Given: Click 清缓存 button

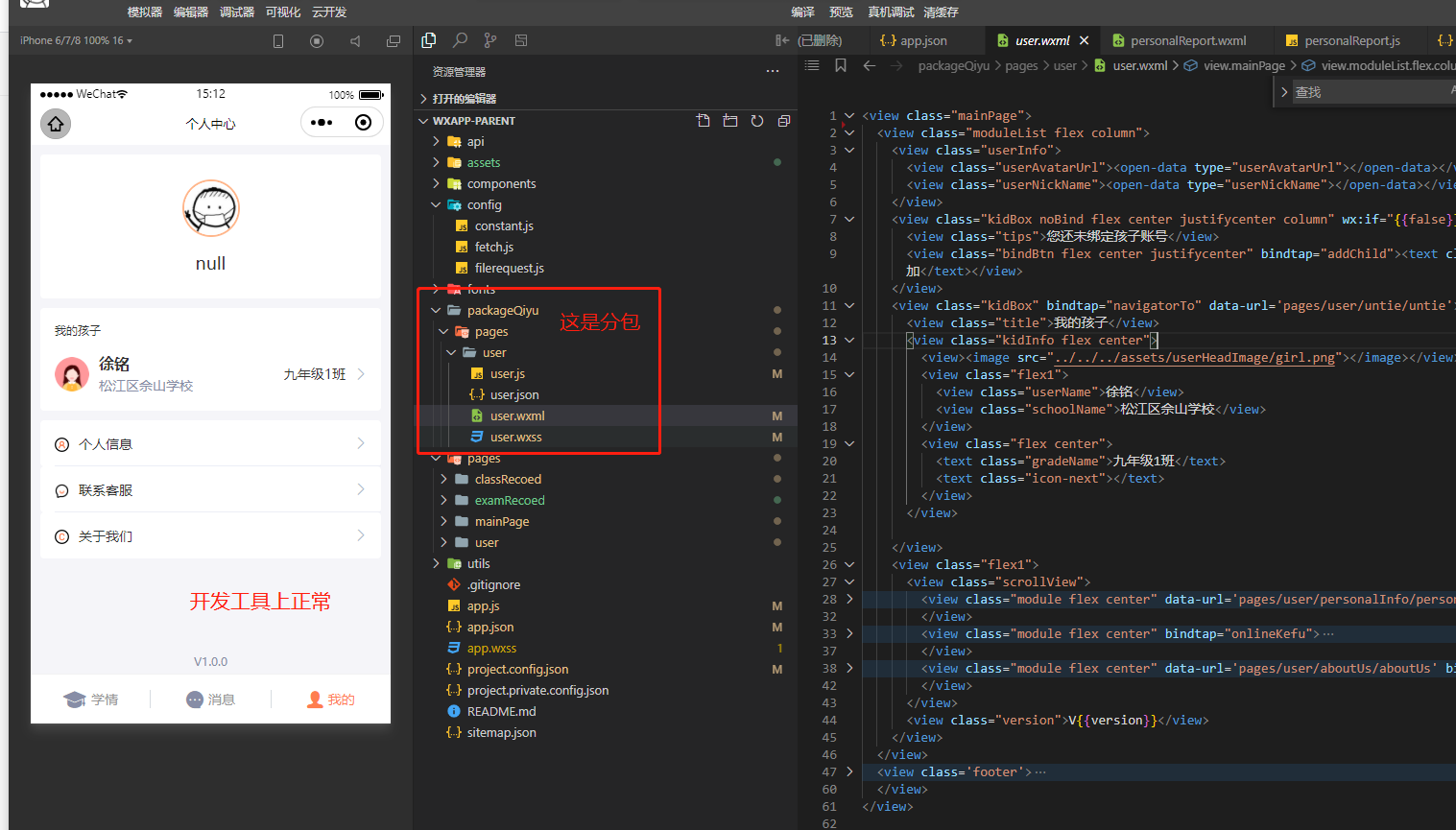Looking at the screenshot, I should 941,12.
